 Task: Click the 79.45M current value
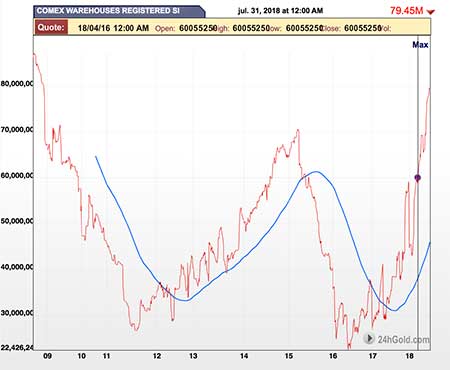[x=406, y=11]
